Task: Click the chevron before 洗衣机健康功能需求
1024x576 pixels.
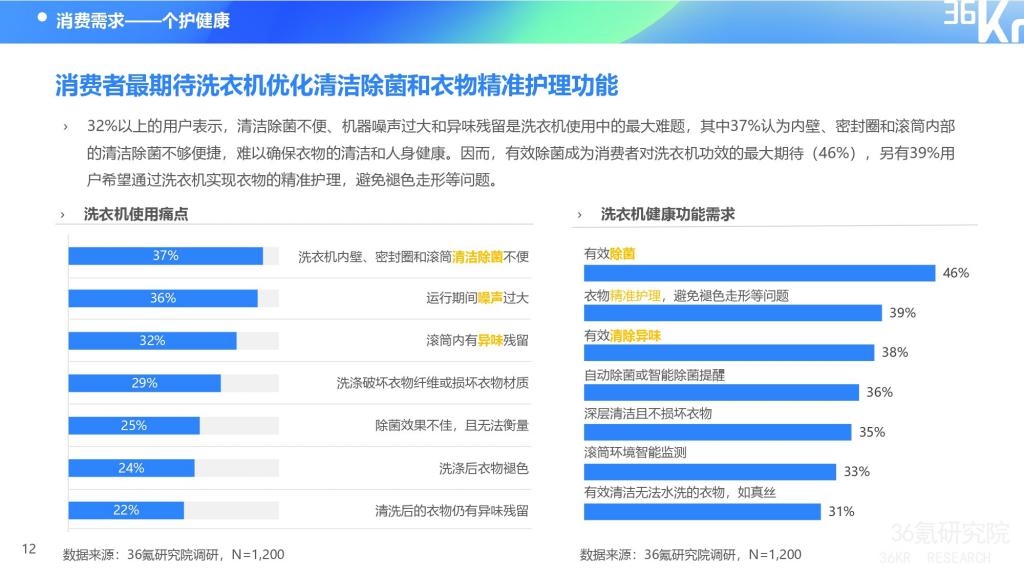Action: [x=580, y=215]
